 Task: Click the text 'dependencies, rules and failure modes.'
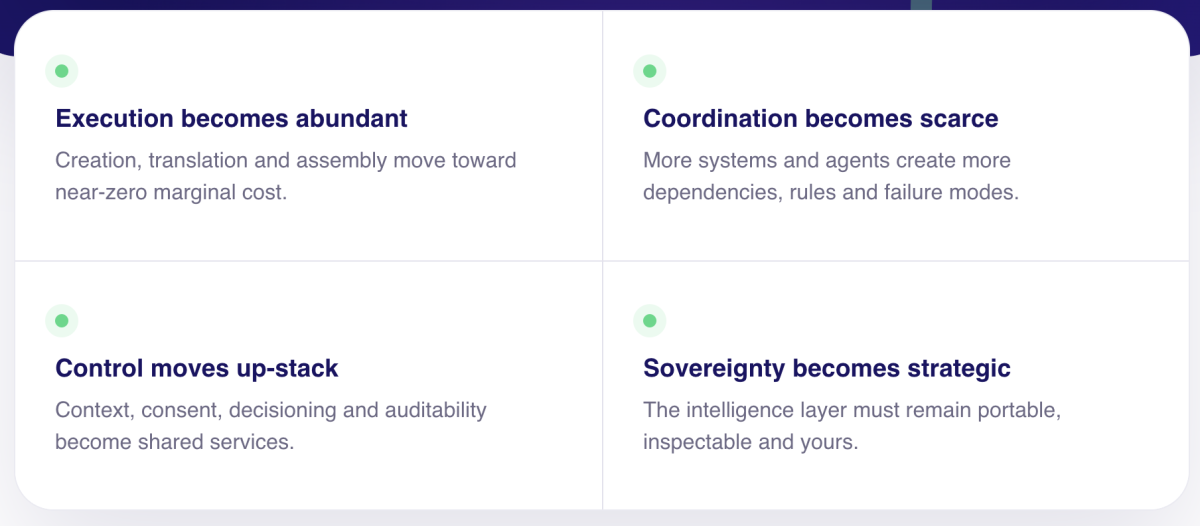click(831, 192)
